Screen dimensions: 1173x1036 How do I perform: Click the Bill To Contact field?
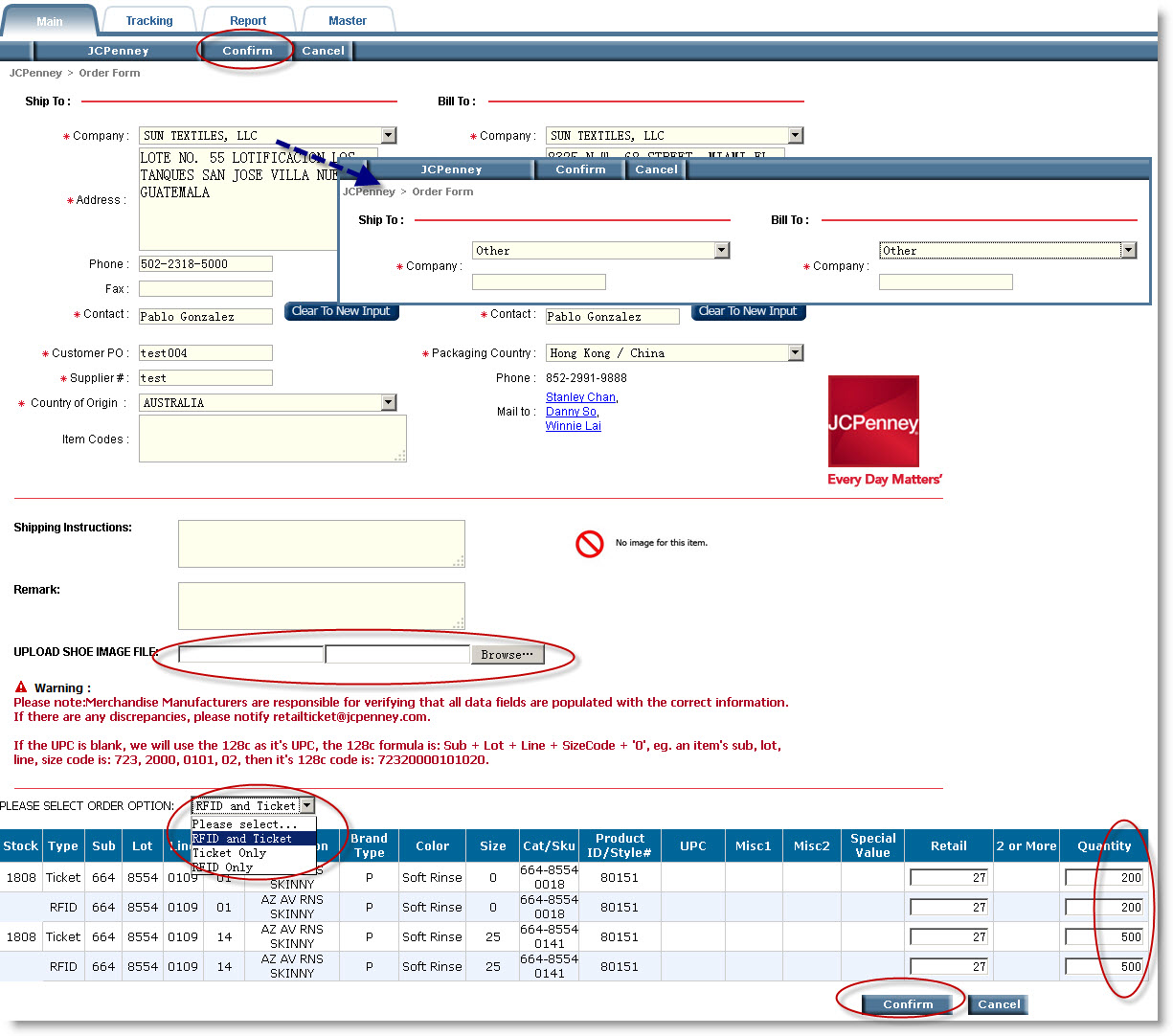click(613, 316)
